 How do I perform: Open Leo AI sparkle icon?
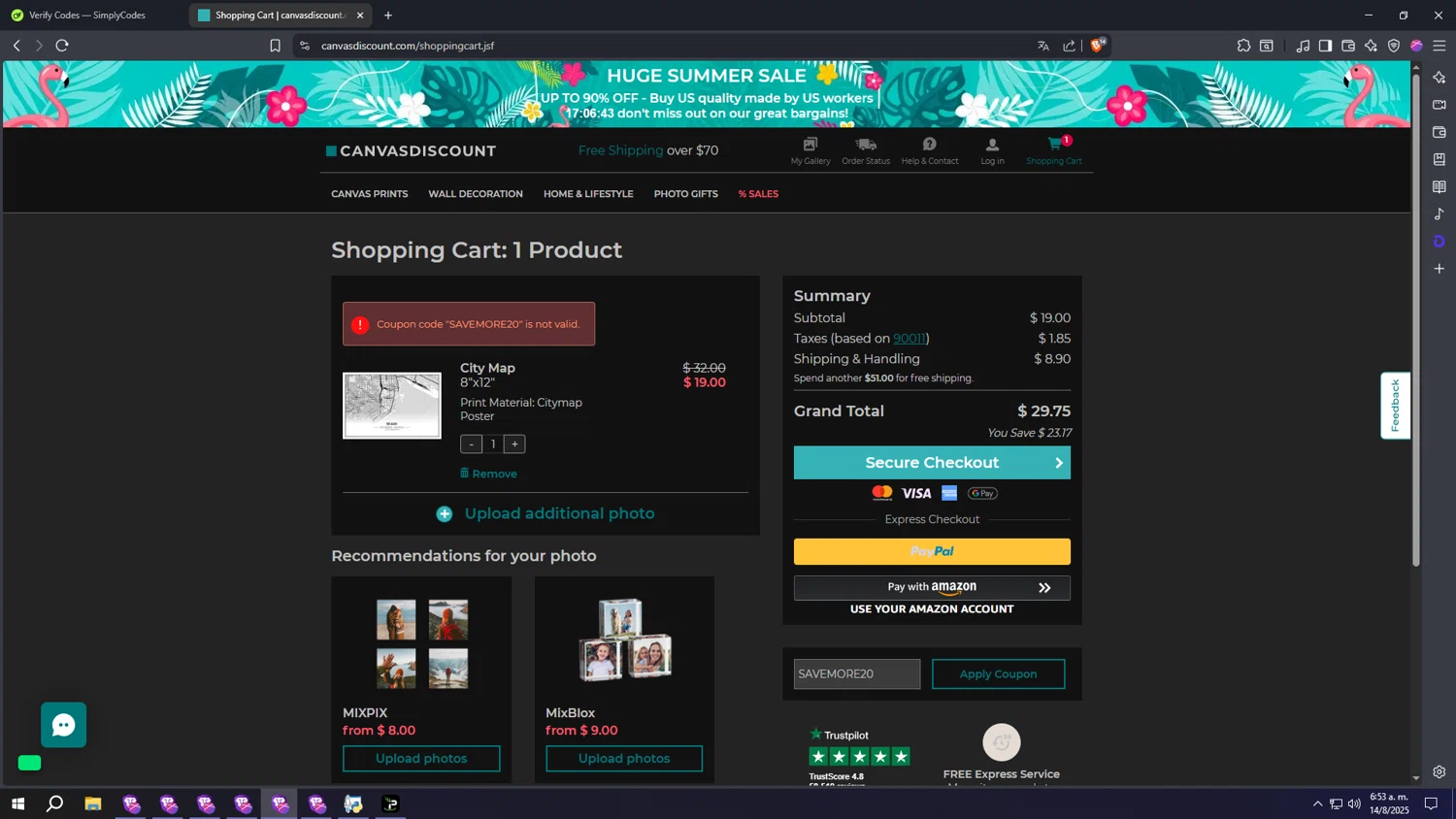click(x=1371, y=46)
